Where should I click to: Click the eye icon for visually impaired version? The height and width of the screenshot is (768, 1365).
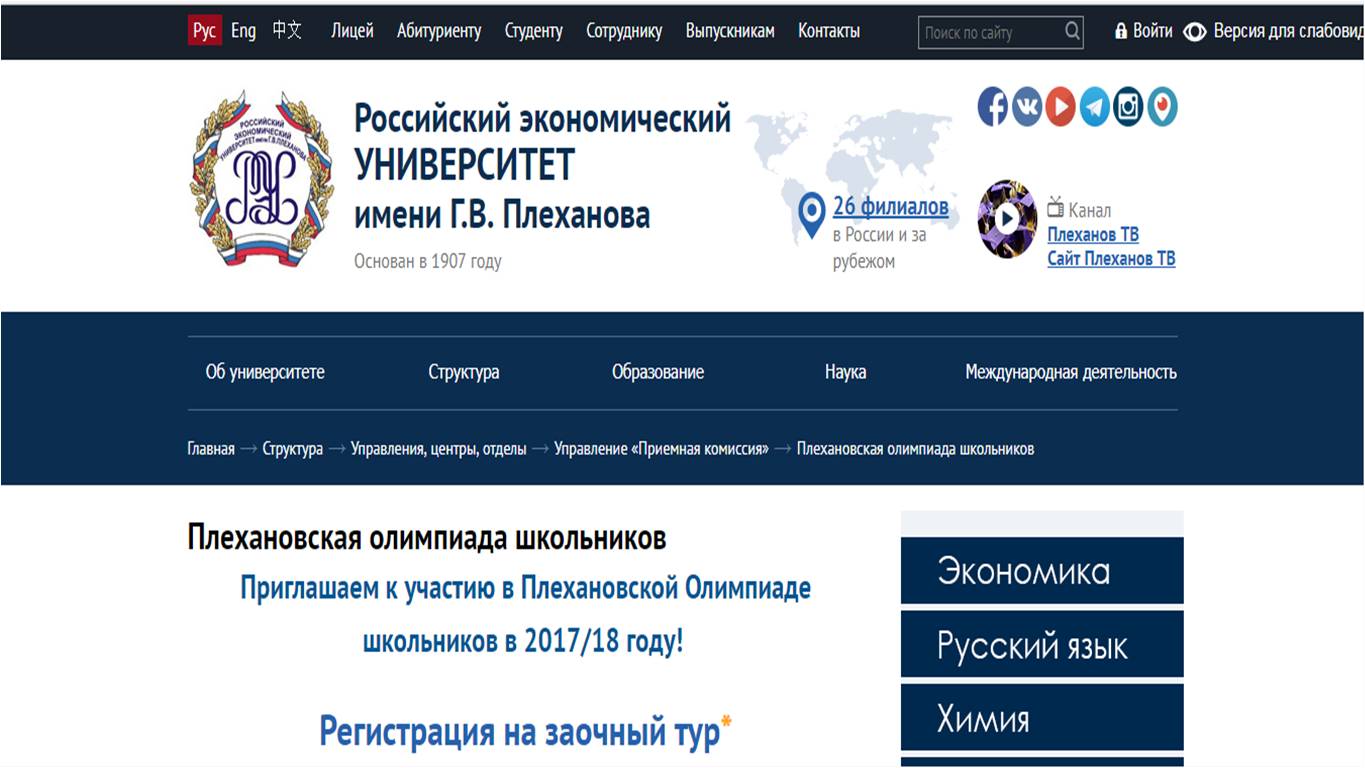tap(1194, 32)
